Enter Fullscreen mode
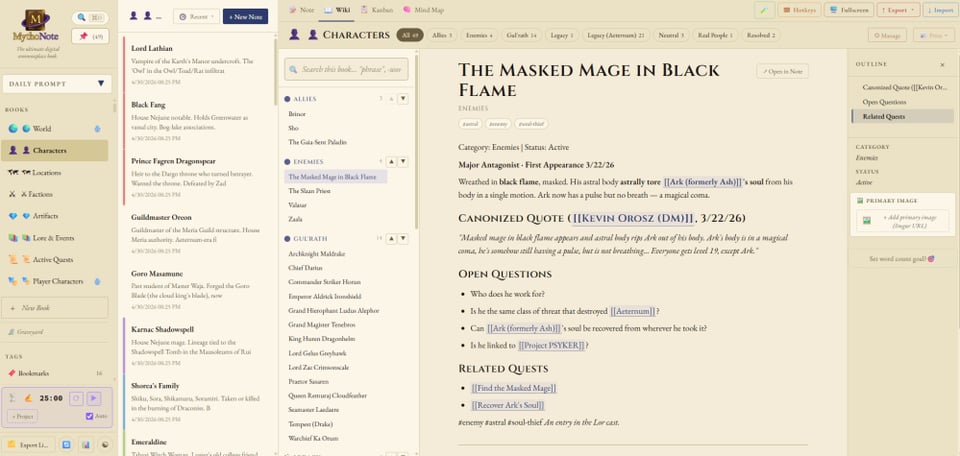Image resolution: width=960 pixels, height=456 pixels. [x=849, y=10]
